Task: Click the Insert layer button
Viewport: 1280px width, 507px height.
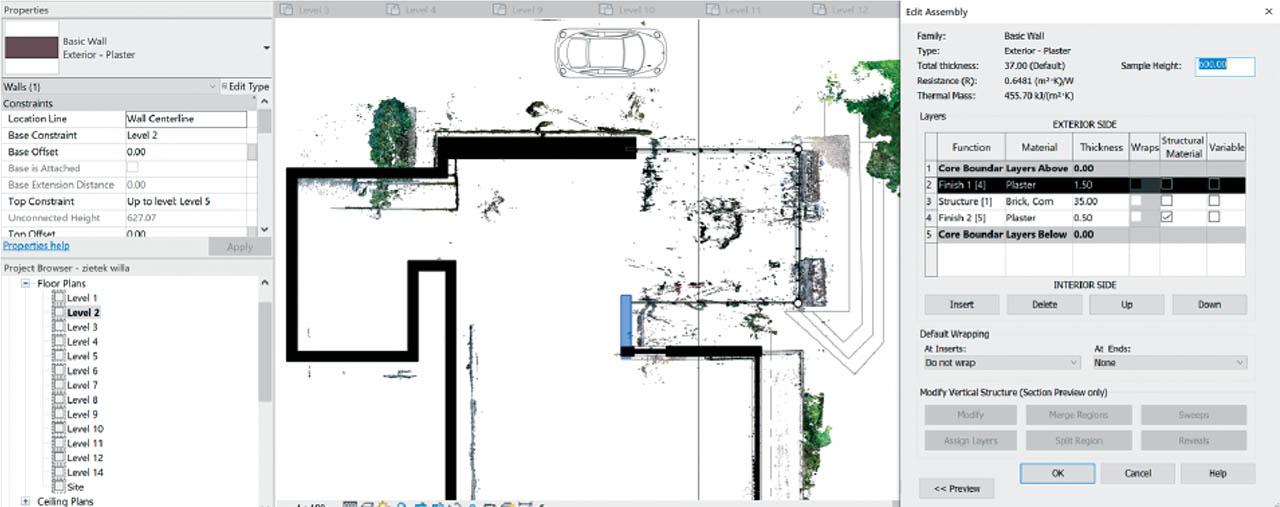Action: click(960, 304)
